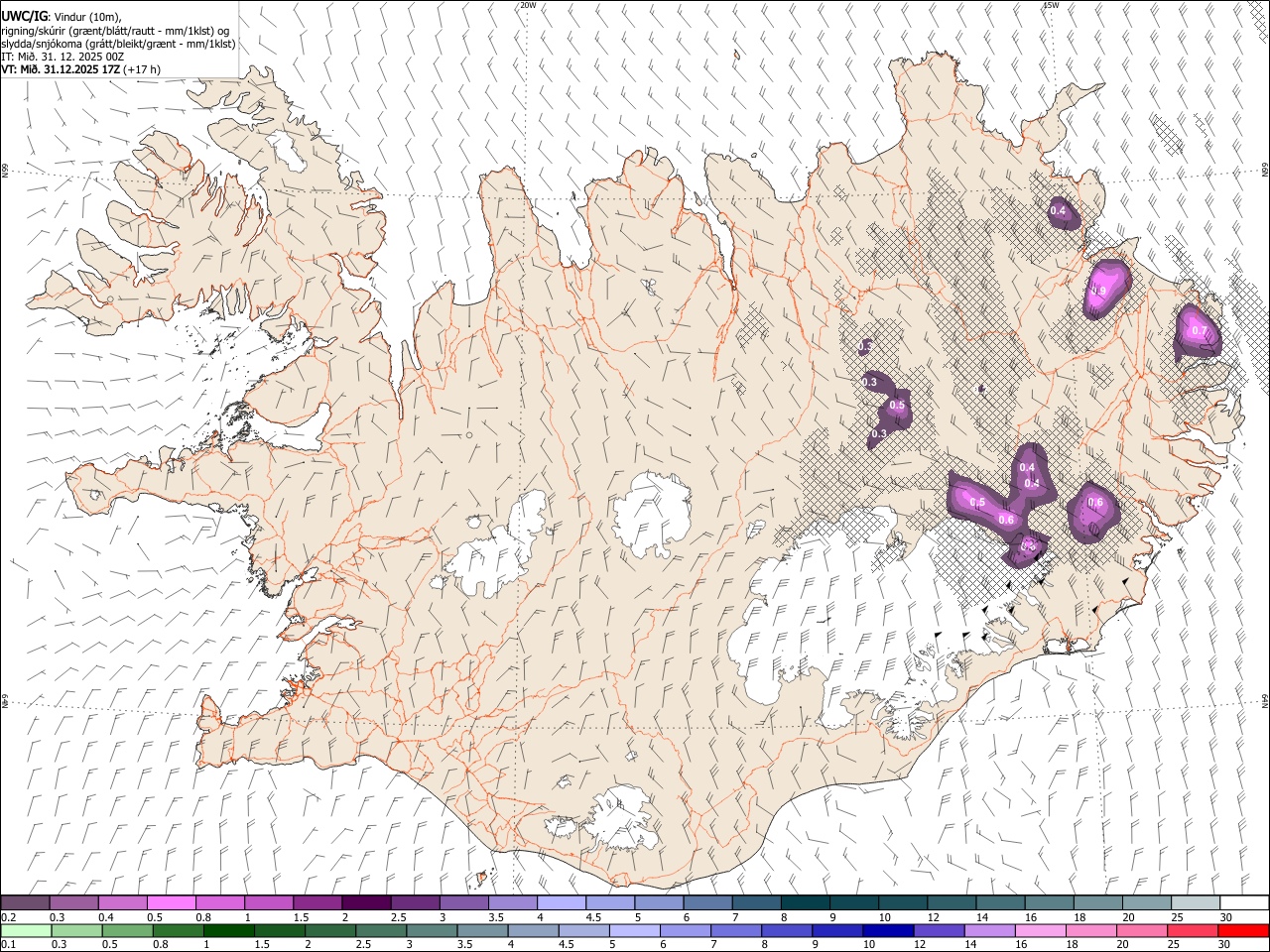Screen dimensions: 1270x952
Task: Select upper-scale swatch starting at 4.5
Action: point(610,902)
